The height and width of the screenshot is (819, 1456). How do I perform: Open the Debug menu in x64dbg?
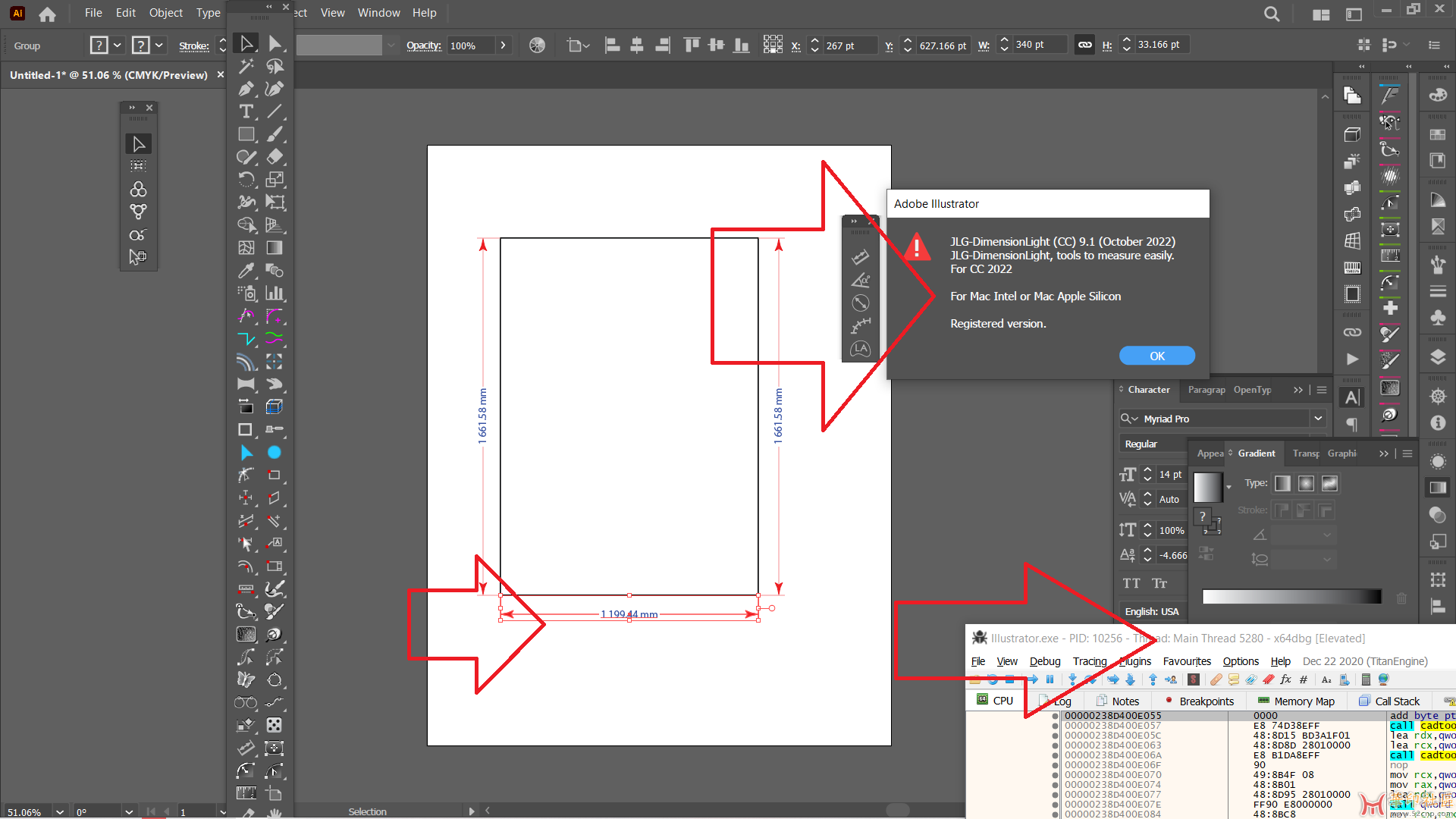coord(1045,661)
